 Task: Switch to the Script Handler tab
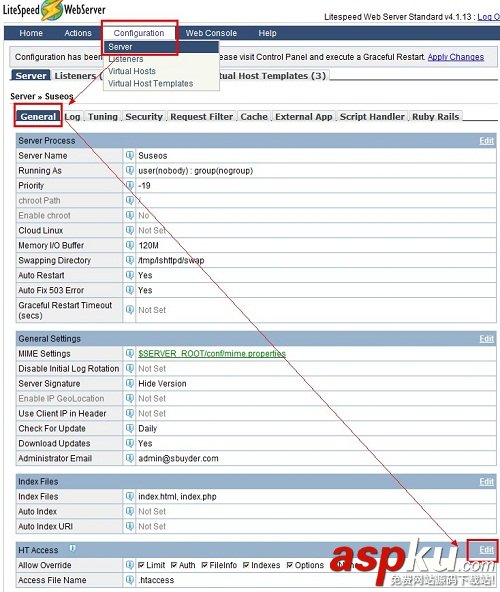tap(372, 117)
